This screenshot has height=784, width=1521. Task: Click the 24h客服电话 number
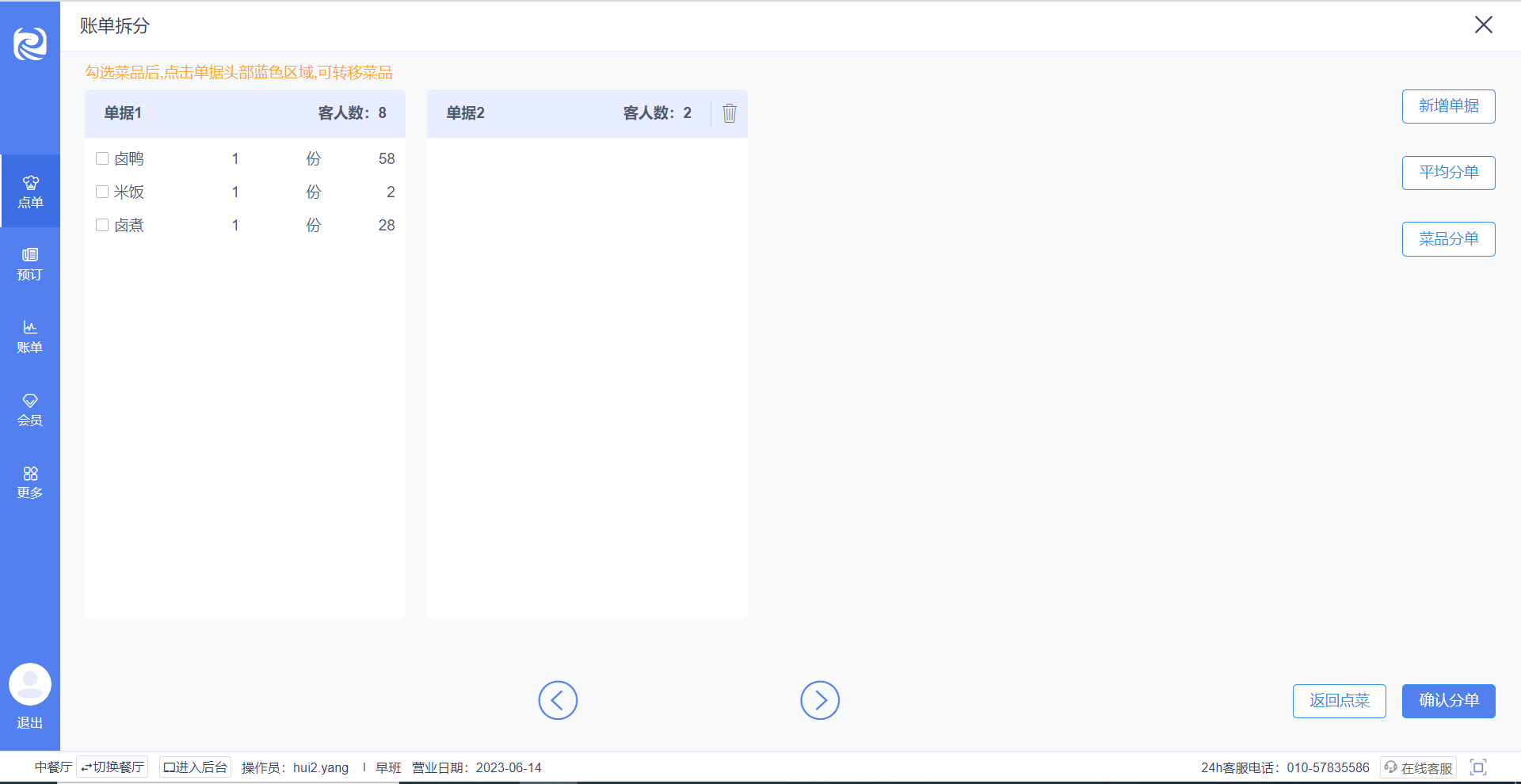tap(1328, 767)
